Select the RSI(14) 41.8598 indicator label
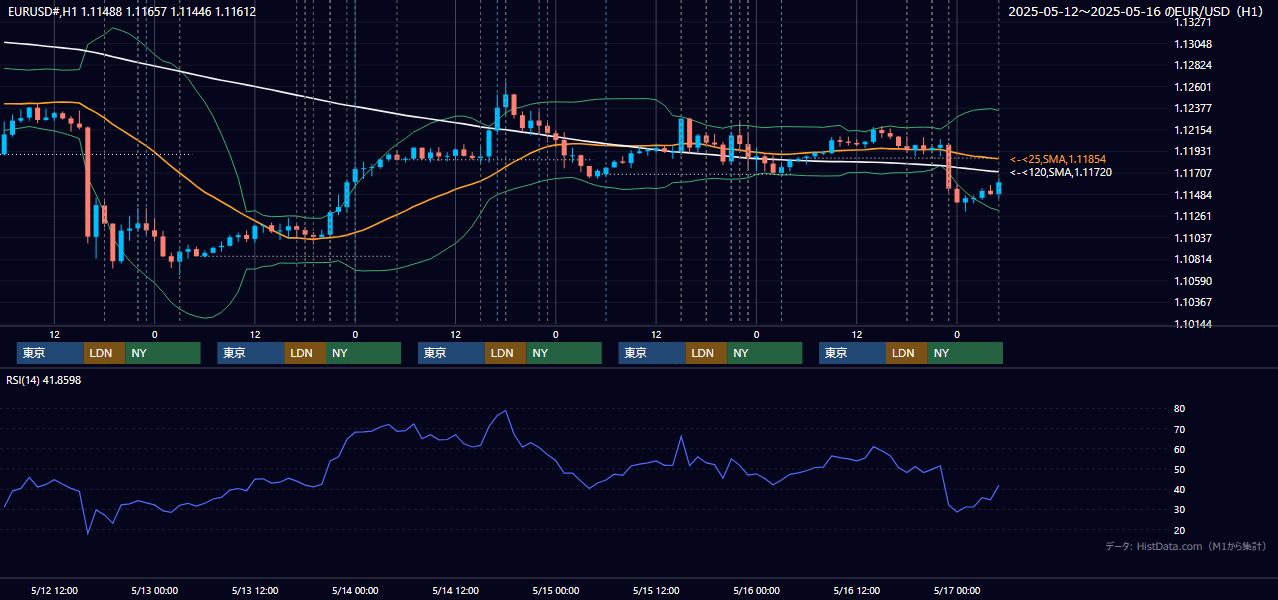Viewport: 1278px width, 600px height. pyautogui.click(x=44, y=380)
